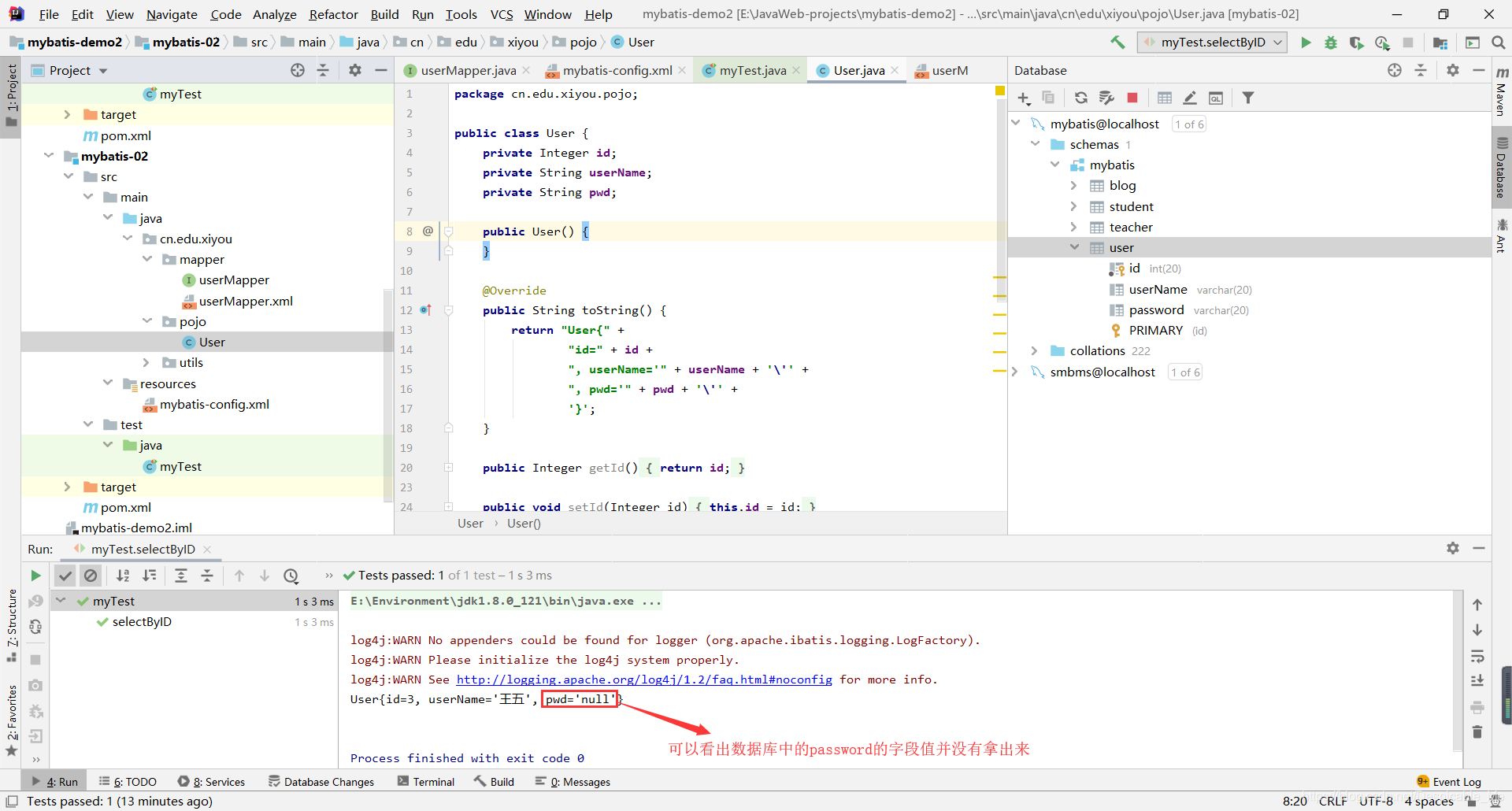
Task: Collapse the mybatis-02 module node
Action: [49, 156]
